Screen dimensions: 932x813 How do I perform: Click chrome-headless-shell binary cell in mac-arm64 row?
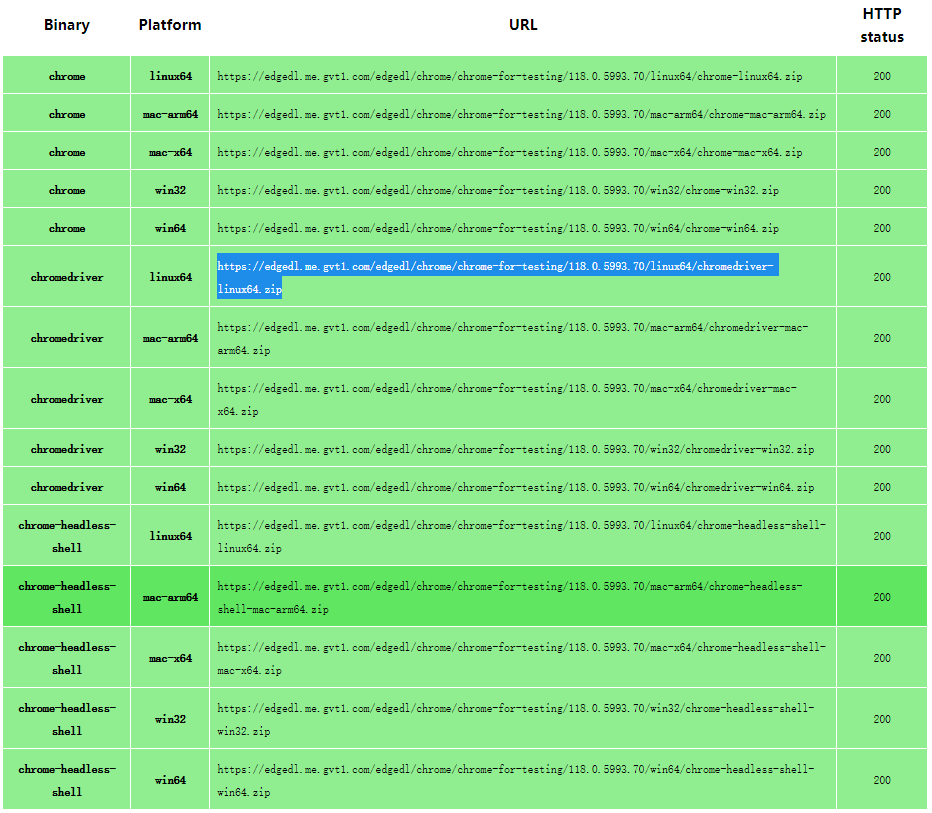(67, 597)
